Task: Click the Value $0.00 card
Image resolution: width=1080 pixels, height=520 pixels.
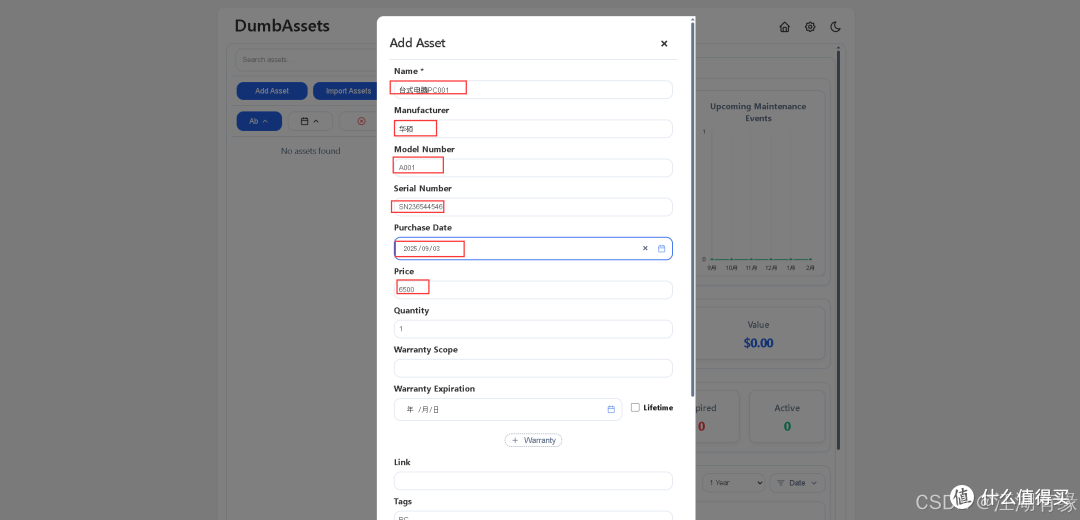Action: pyautogui.click(x=758, y=333)
